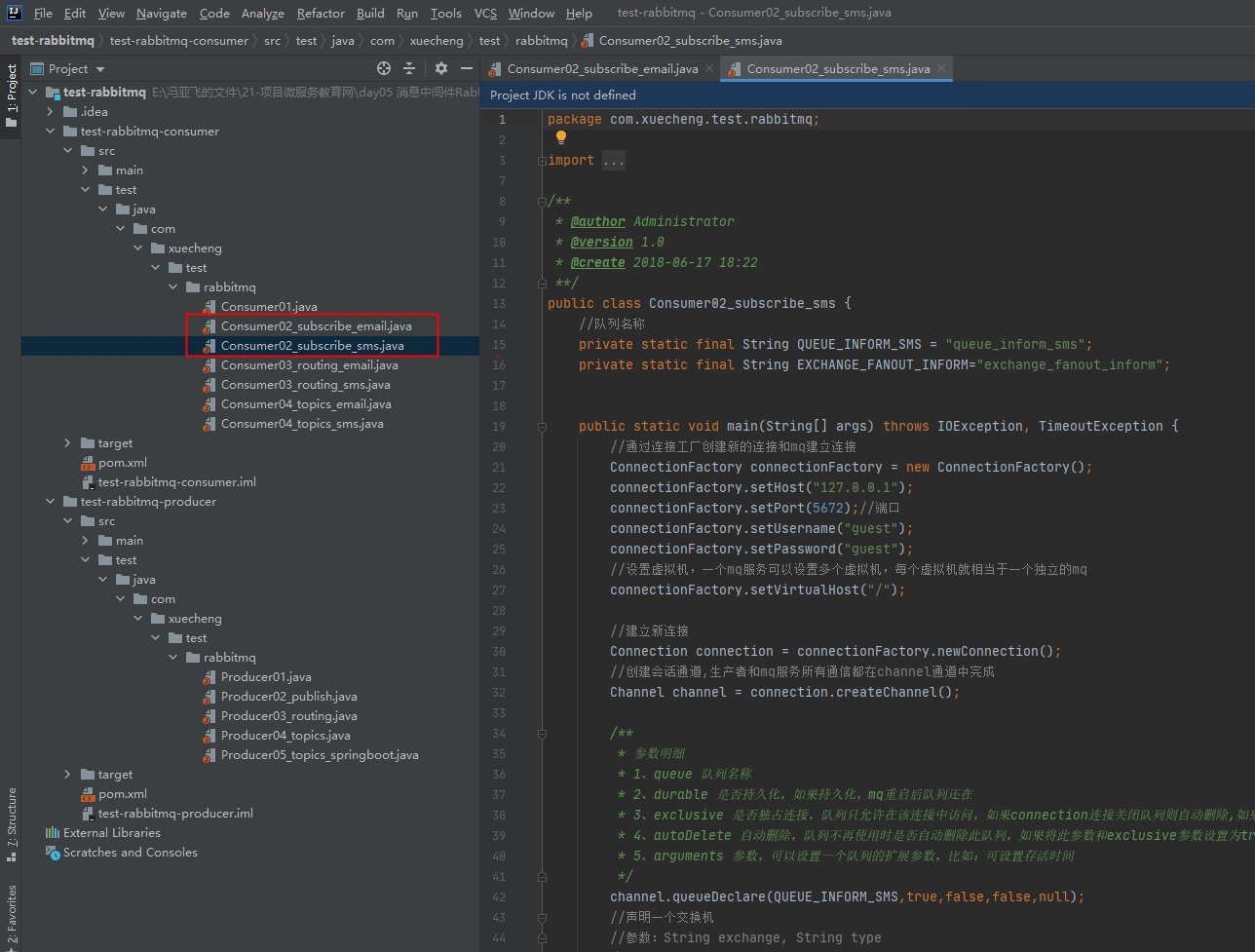Open the File menu

[x=43, y=13]
